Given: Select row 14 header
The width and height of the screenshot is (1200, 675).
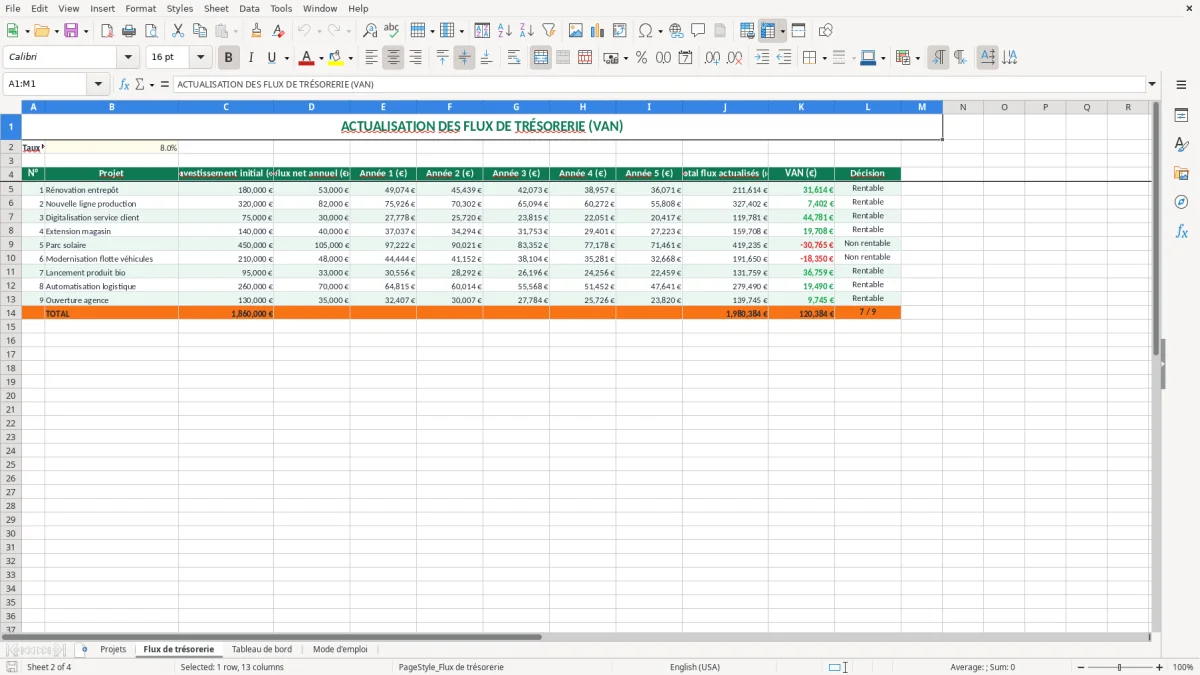Looking at the screenshot, I should 11,313.
